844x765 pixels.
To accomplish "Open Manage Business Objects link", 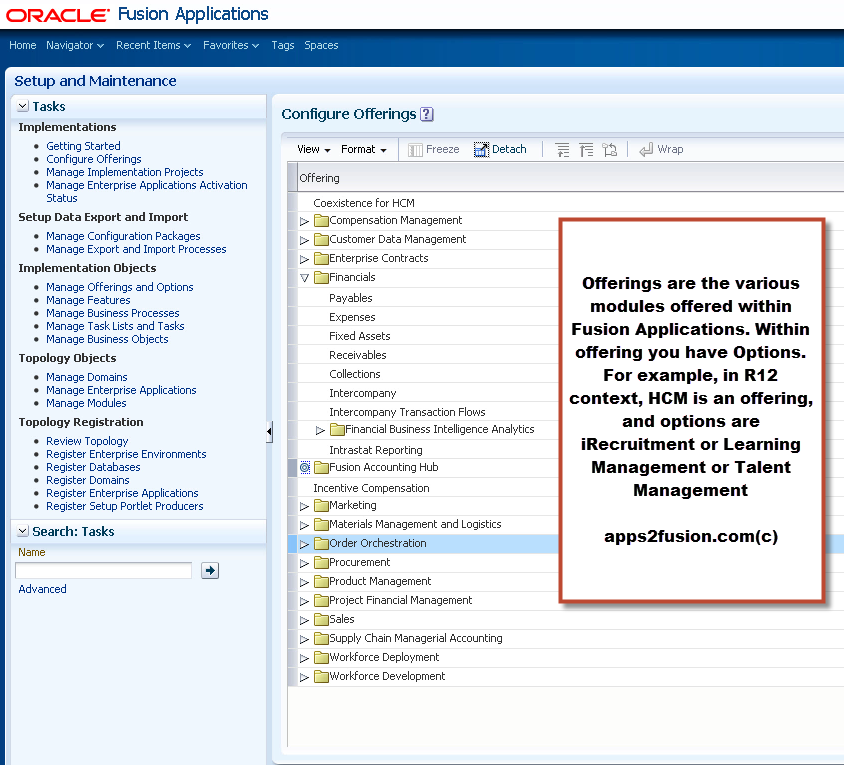I will [107, 339].
